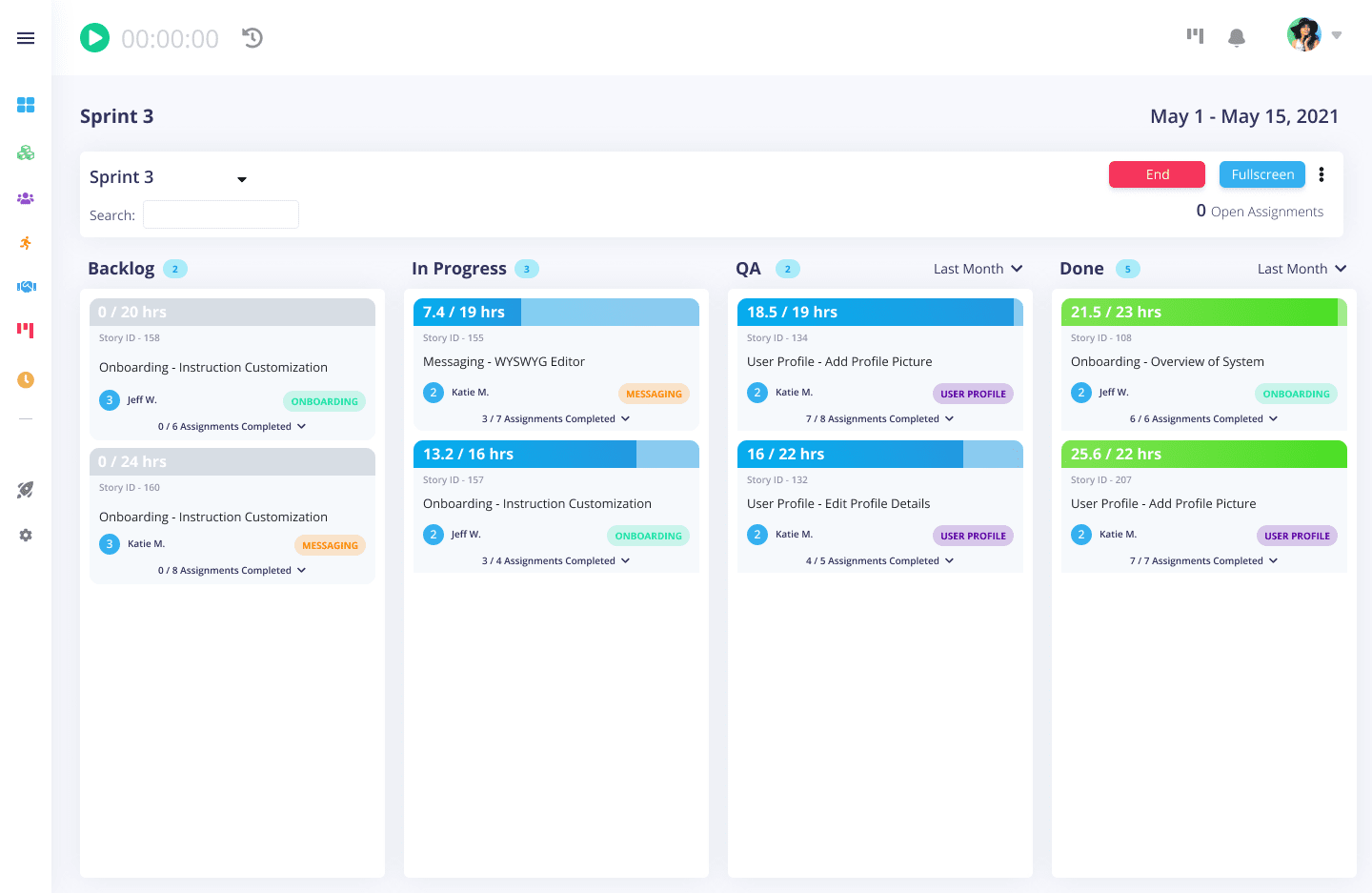
Task: Change the QA column Last Month filter
Action: (978, 269)
